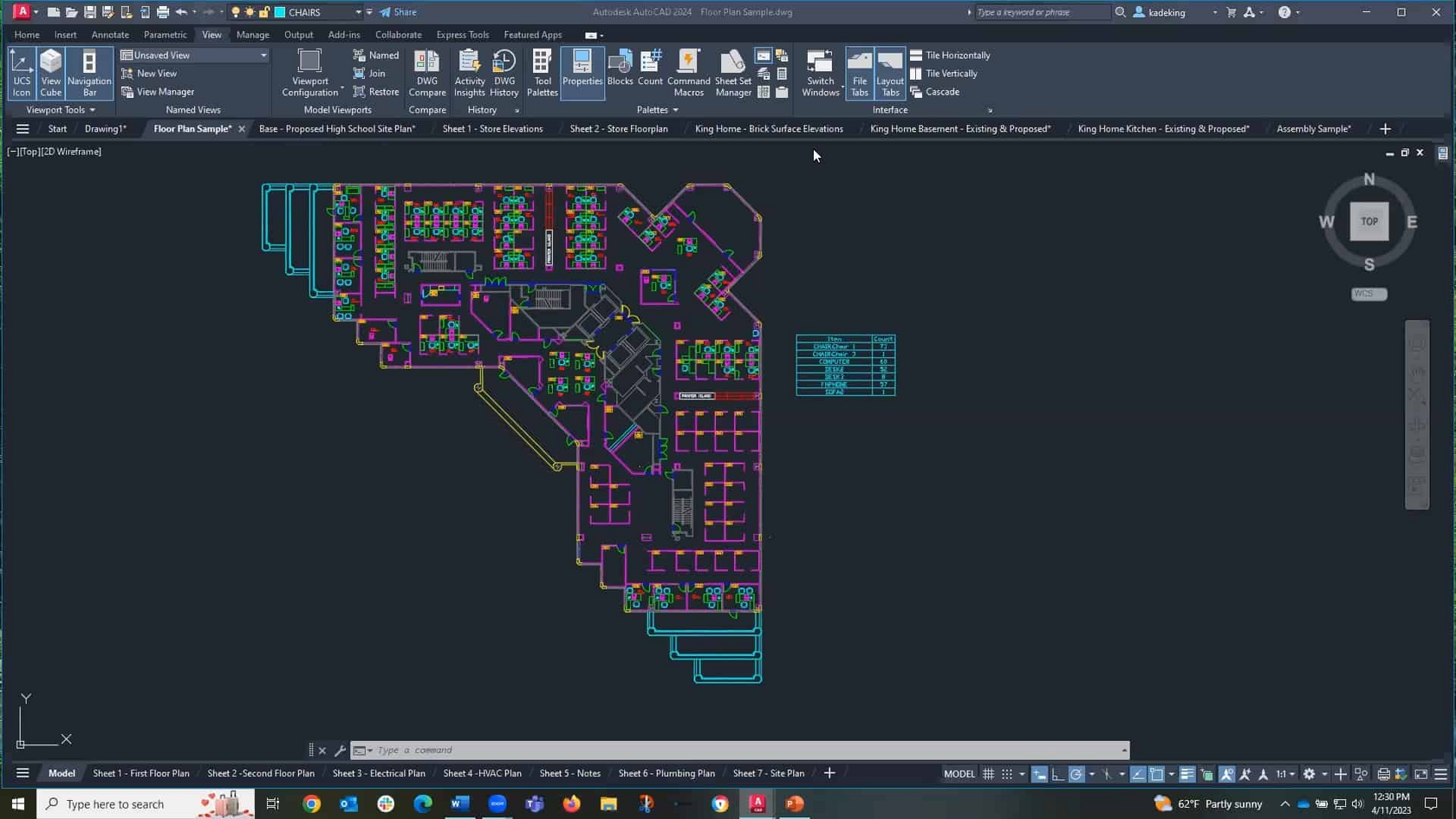Image resolution: width=1456 pixels, height=819 pixels.
Task: Click the Share button
Action: 398,12
